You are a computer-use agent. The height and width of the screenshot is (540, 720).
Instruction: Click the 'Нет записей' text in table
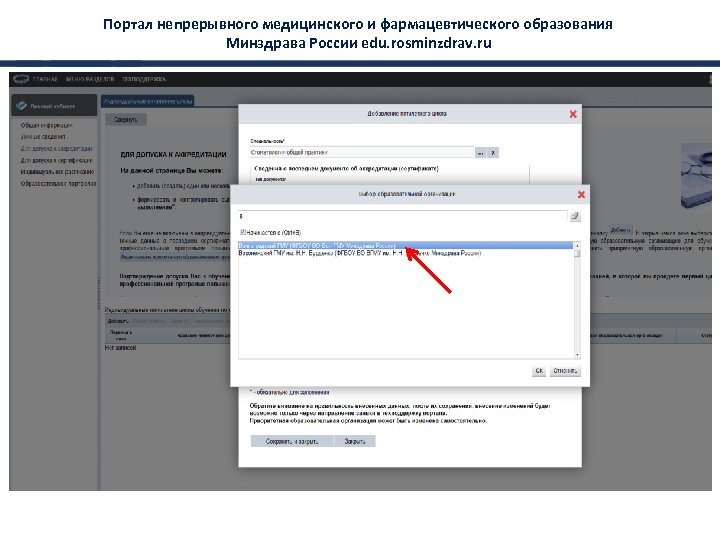tap(120, 348)
